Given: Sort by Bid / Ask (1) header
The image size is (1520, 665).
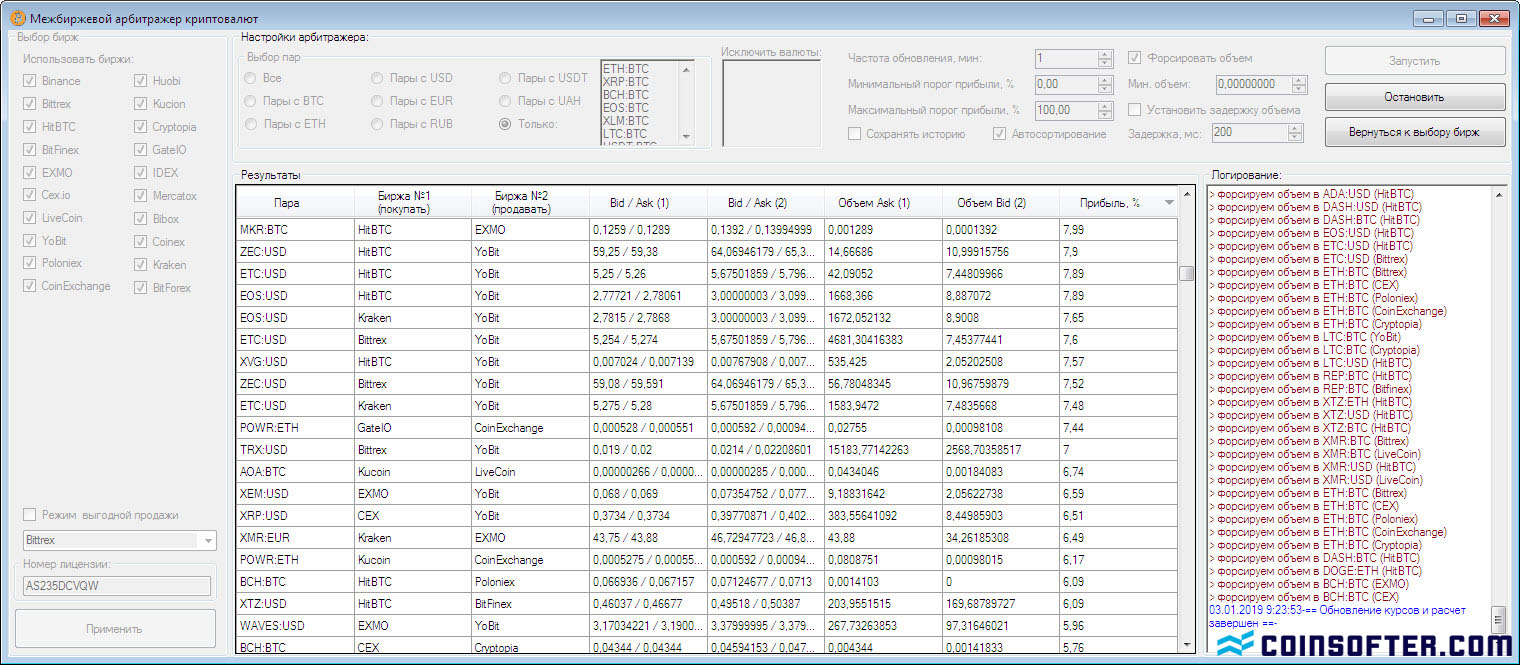Looking at the screenshot, I should click(648, 202).
